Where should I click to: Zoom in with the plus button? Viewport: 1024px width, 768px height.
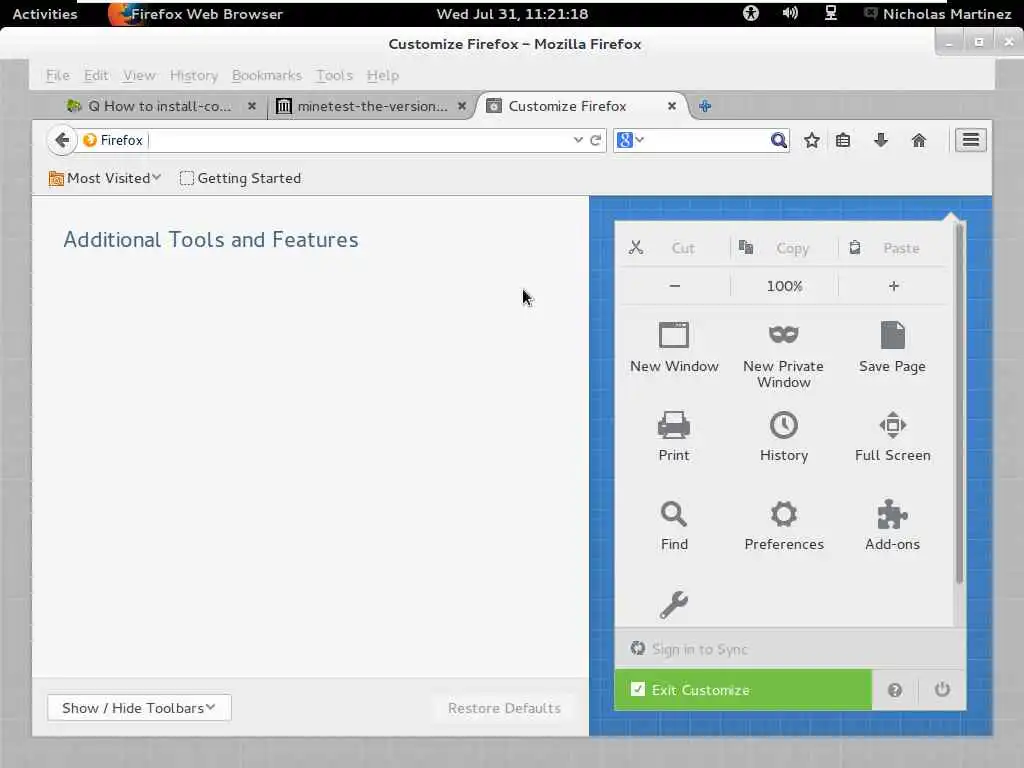coord(893,286)
